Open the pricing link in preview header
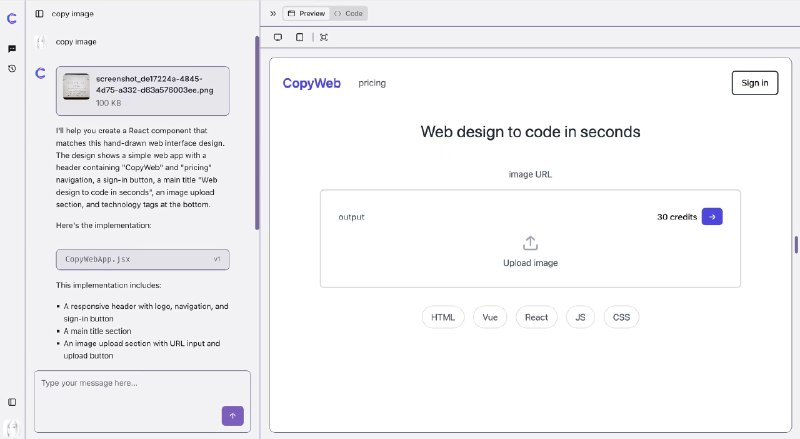800x439 pixels. [372, 83]
